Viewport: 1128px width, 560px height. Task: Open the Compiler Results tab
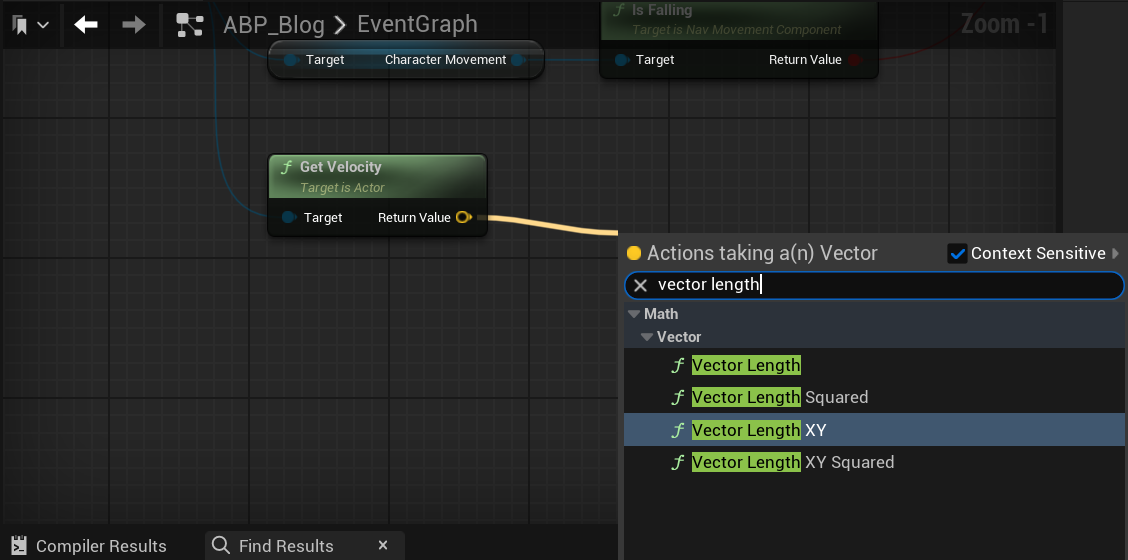pos(89,546)
